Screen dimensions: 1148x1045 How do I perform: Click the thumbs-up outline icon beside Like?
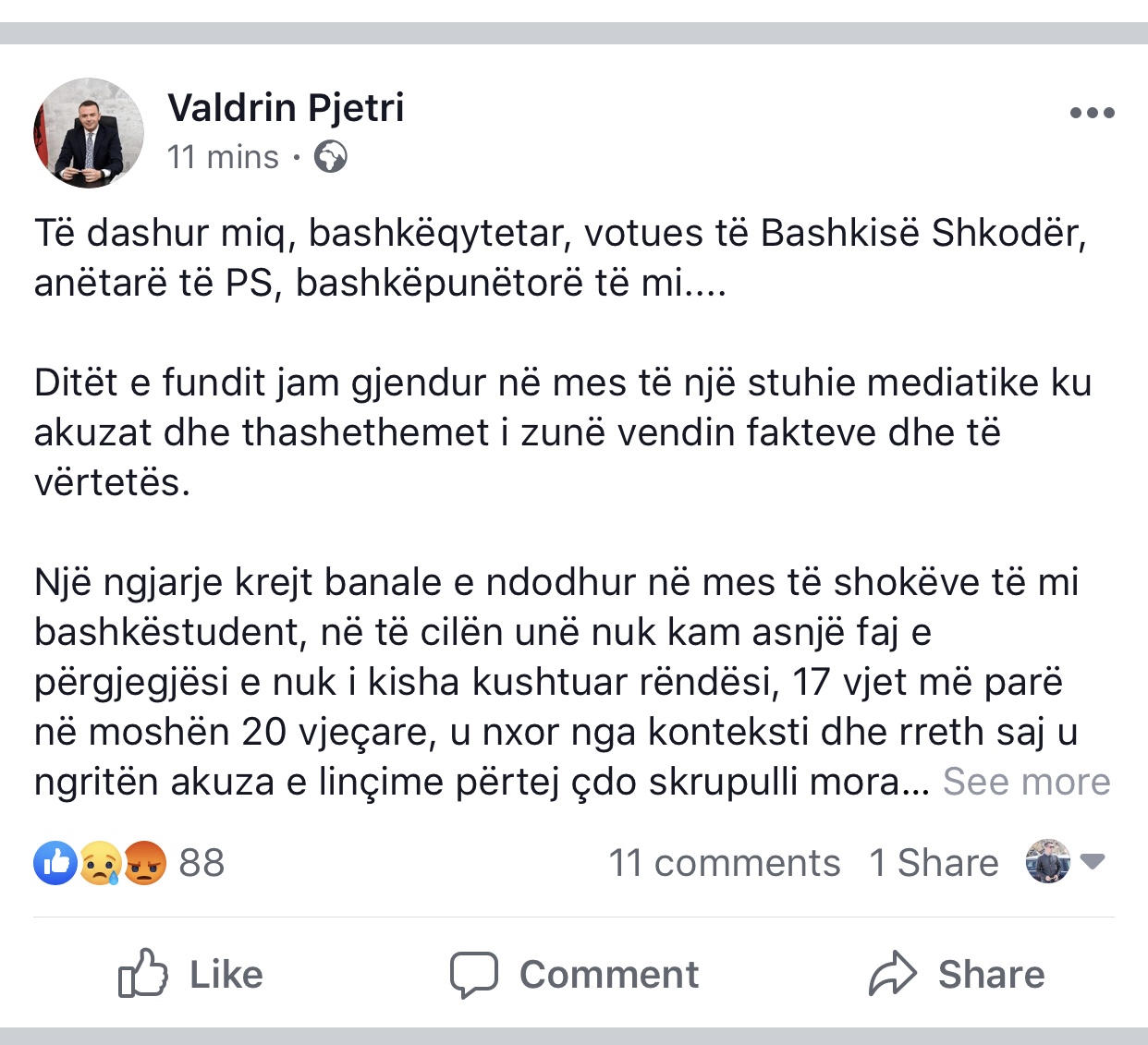click(x=143, y=973)
